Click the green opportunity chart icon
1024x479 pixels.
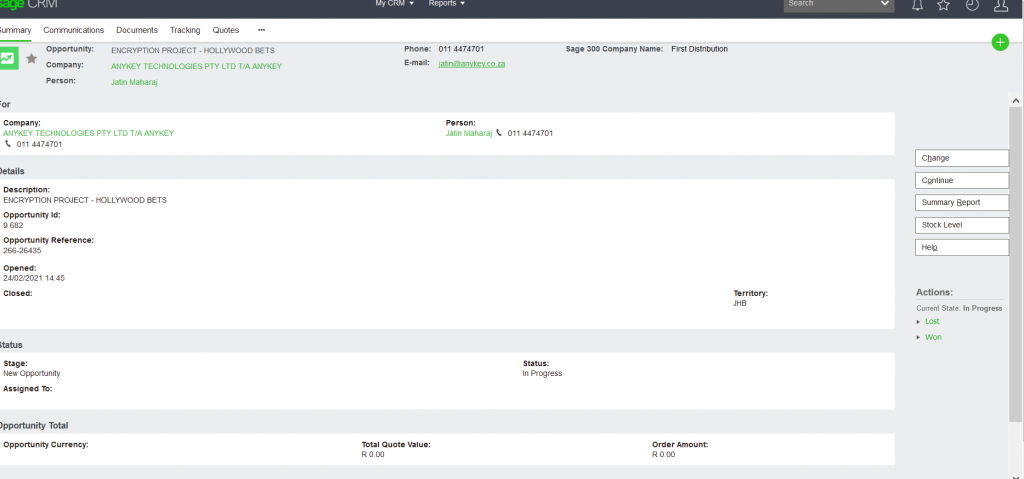(x=8, y=59)
